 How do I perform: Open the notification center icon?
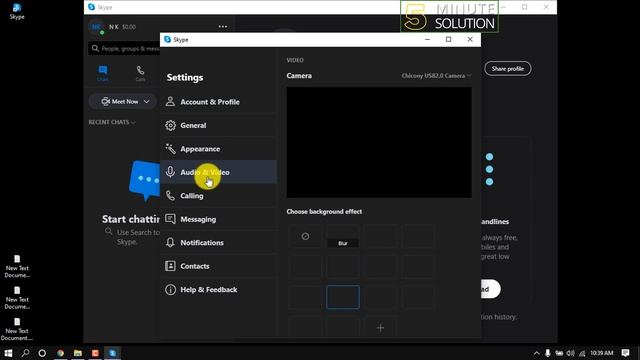click(625, 353)
